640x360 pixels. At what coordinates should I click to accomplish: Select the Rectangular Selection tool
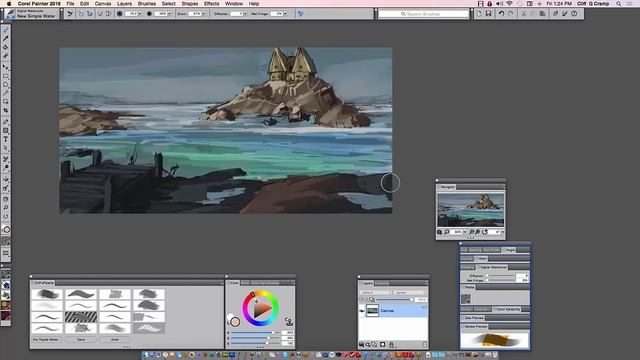click(x=6, y=76)
